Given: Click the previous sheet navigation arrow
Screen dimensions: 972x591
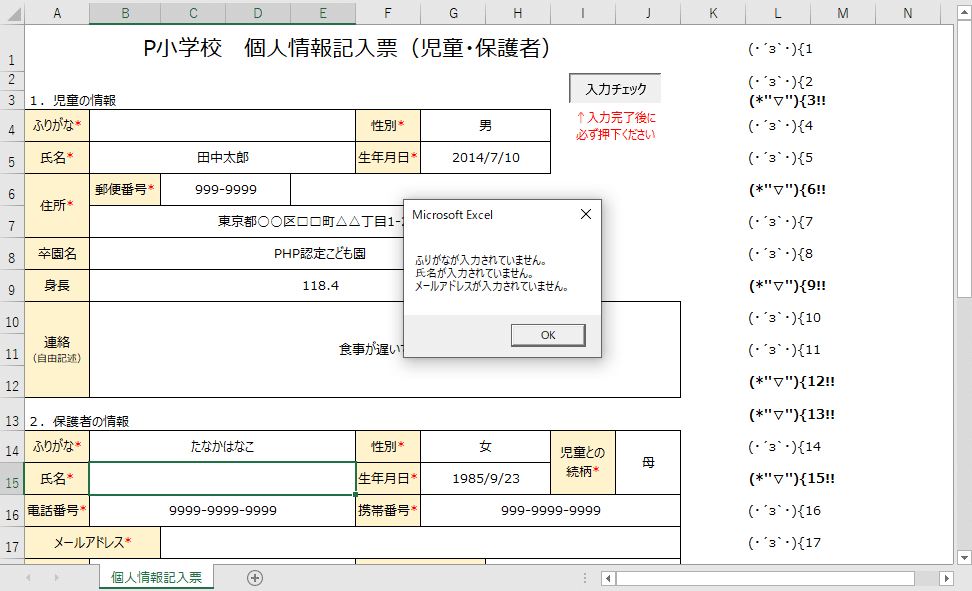Looking at the screenshot, I should tap(29, 577).
